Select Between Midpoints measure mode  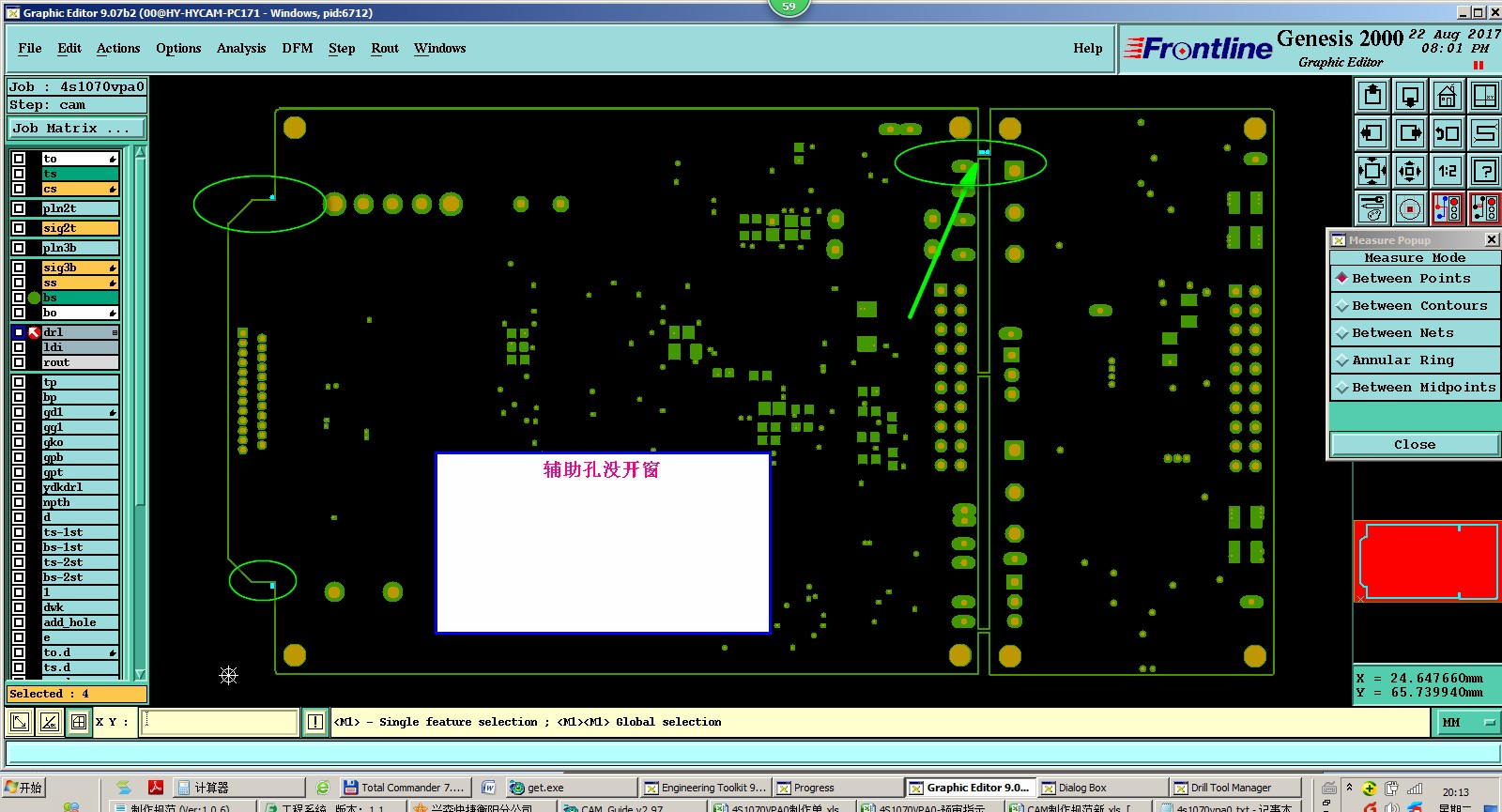(x=1415, y=388)
